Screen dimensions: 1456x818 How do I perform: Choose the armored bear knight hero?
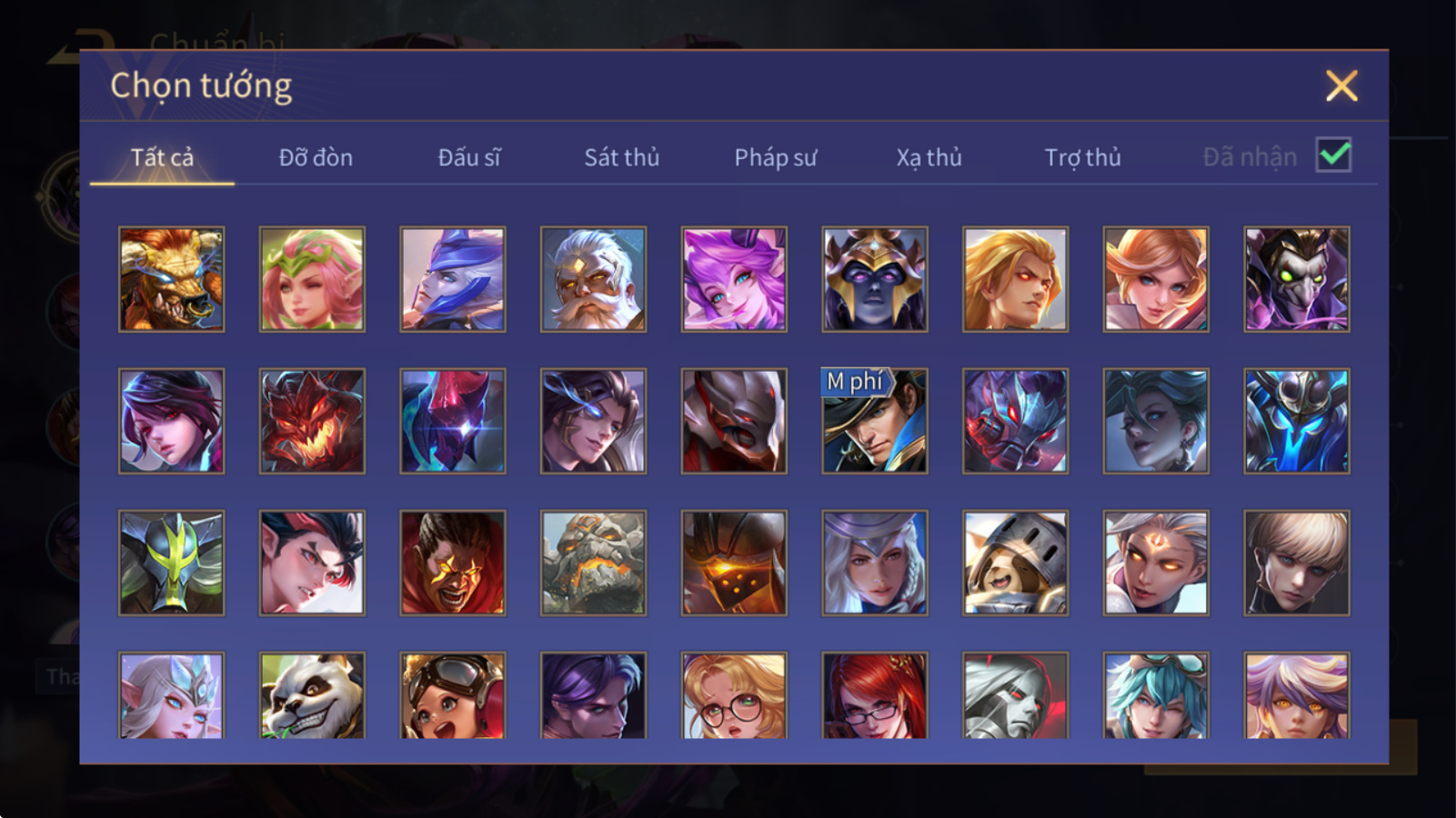(x=1015, y=563)
